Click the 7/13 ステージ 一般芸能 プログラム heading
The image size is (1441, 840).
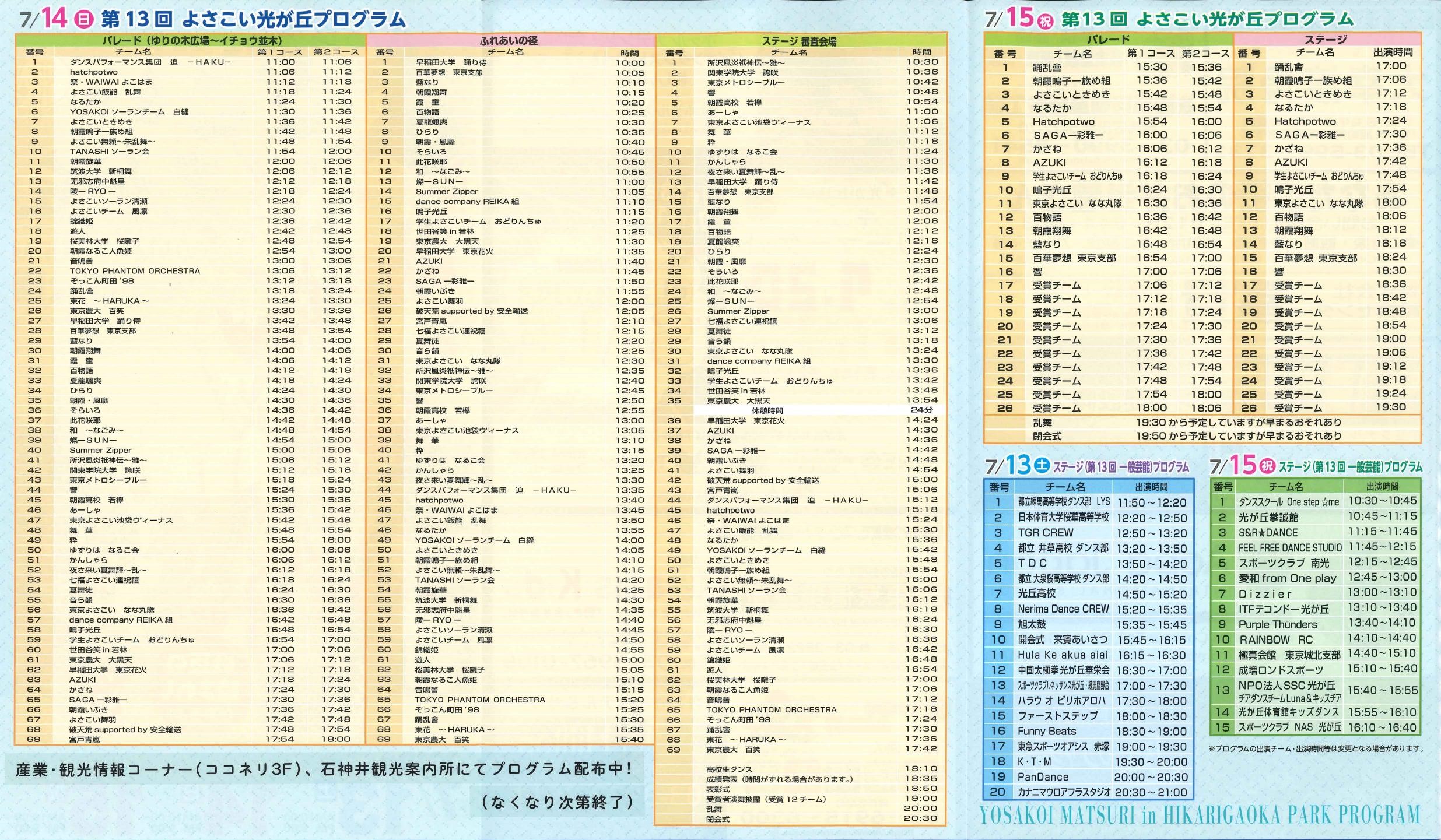click(x=1087, y=466)
